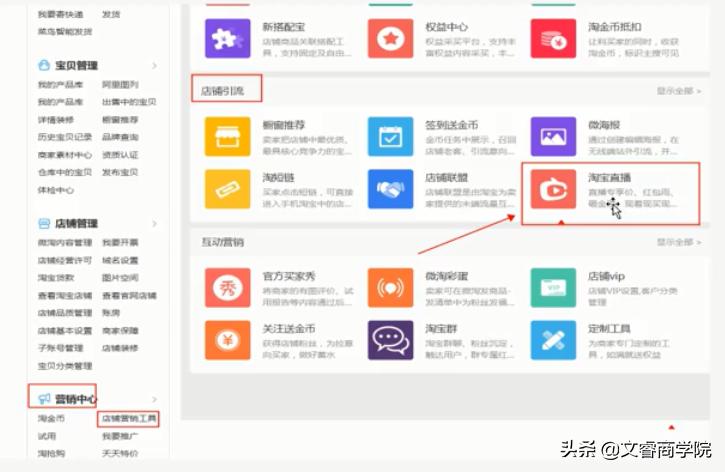Select 试用 in the sidebar
Viewport: 725px width, 472px height.
click(47, 436)
